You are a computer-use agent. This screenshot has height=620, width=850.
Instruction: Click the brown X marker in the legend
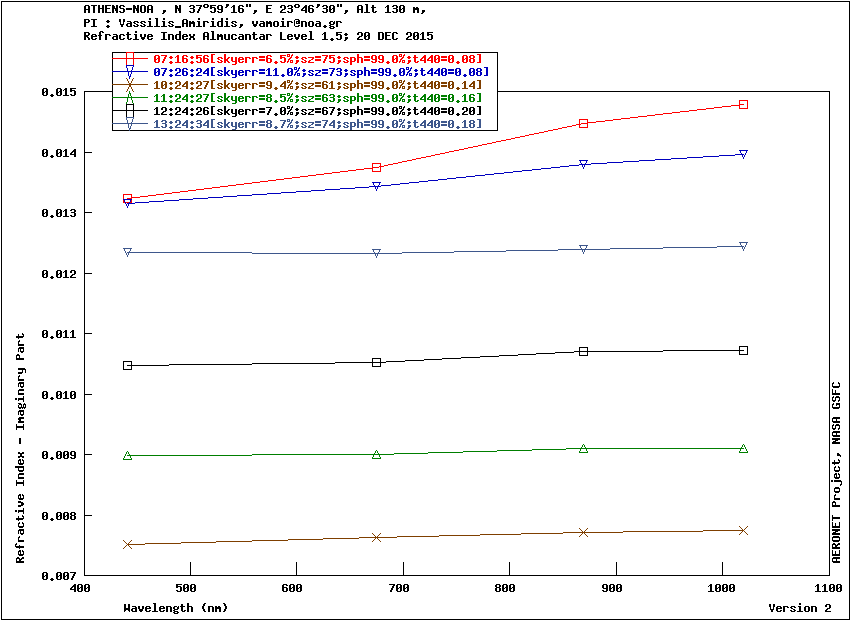(x=130, y=85)
